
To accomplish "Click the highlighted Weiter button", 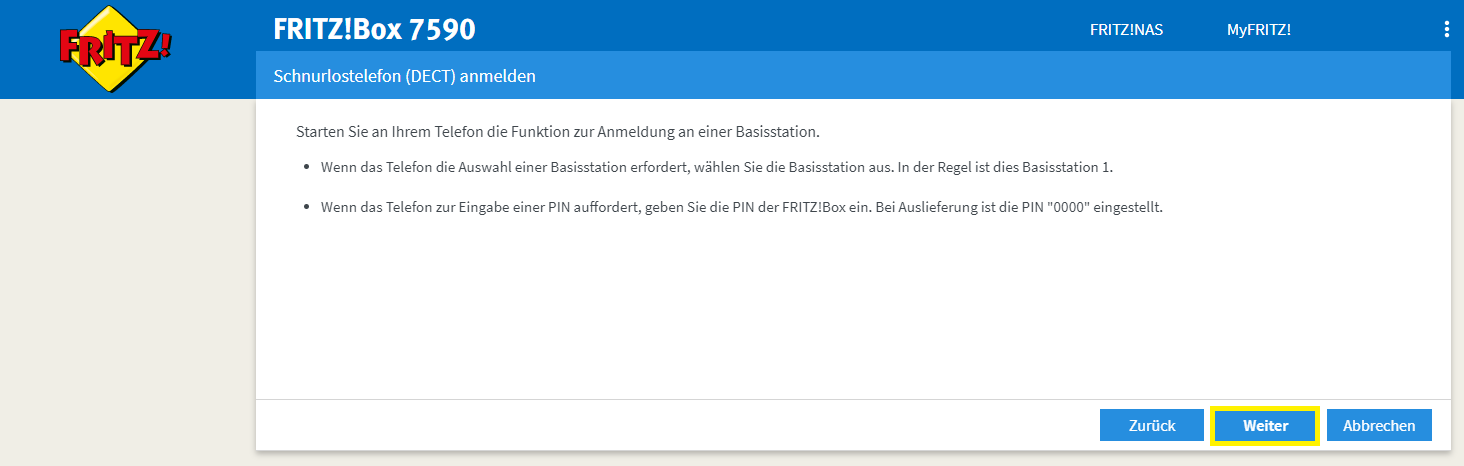I will (x=1265, y=425).
